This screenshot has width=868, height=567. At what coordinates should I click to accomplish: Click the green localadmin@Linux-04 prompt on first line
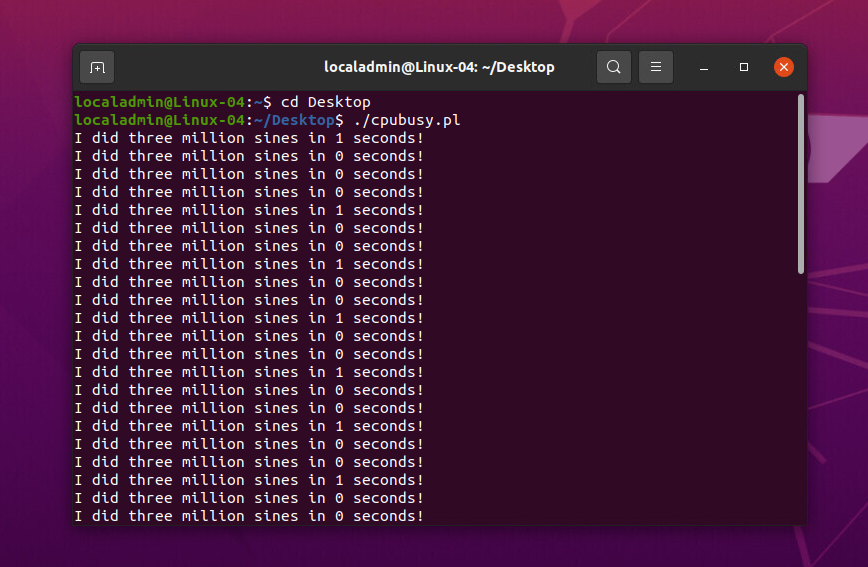point(159,102)
